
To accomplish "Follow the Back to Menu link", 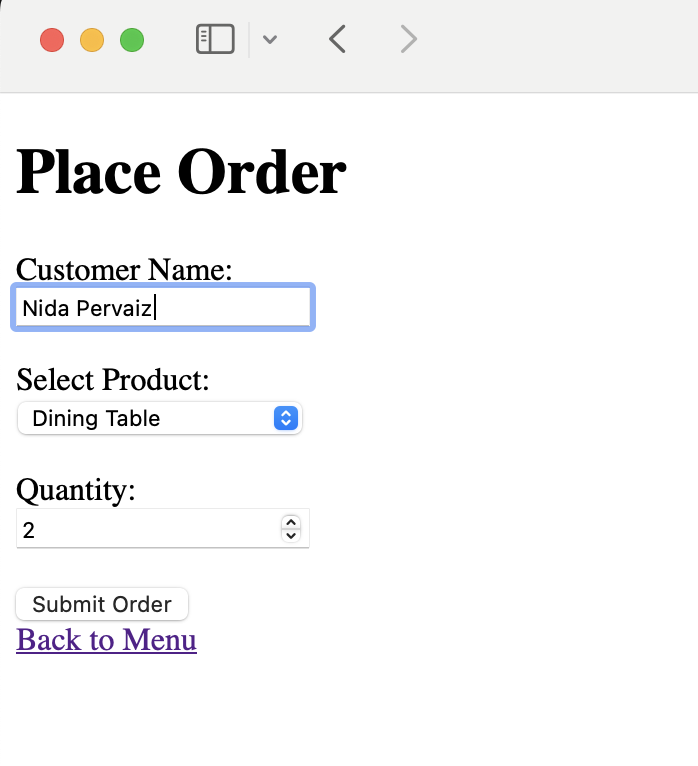I will (x=106, y=639).
